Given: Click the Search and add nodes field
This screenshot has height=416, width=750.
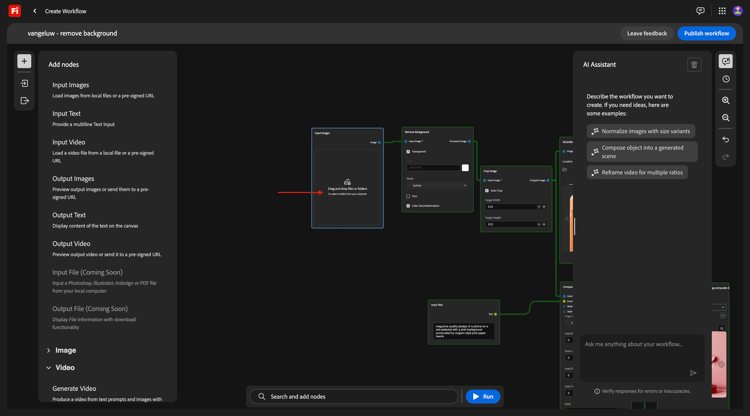Looking at the screenshot, I should pyautogui.click(x=354, y=396).
